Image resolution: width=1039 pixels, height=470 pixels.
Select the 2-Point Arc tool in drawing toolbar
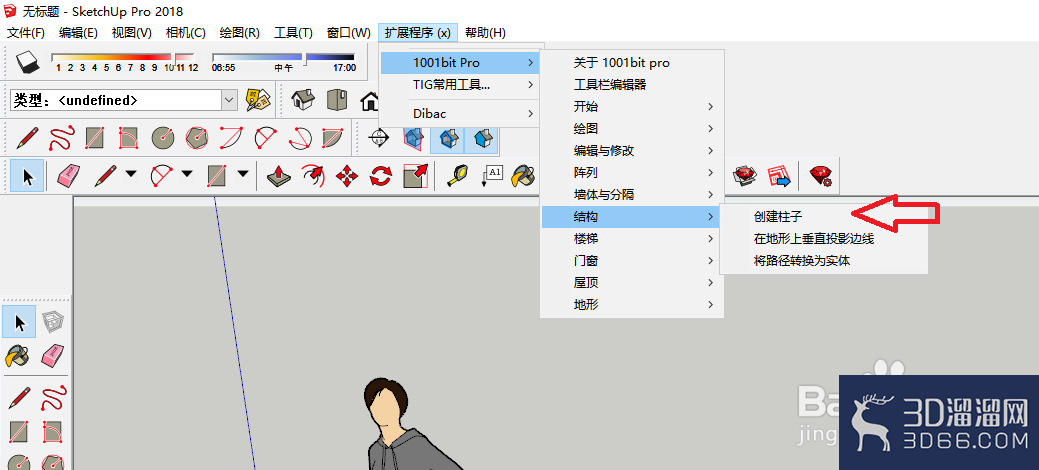265,138
